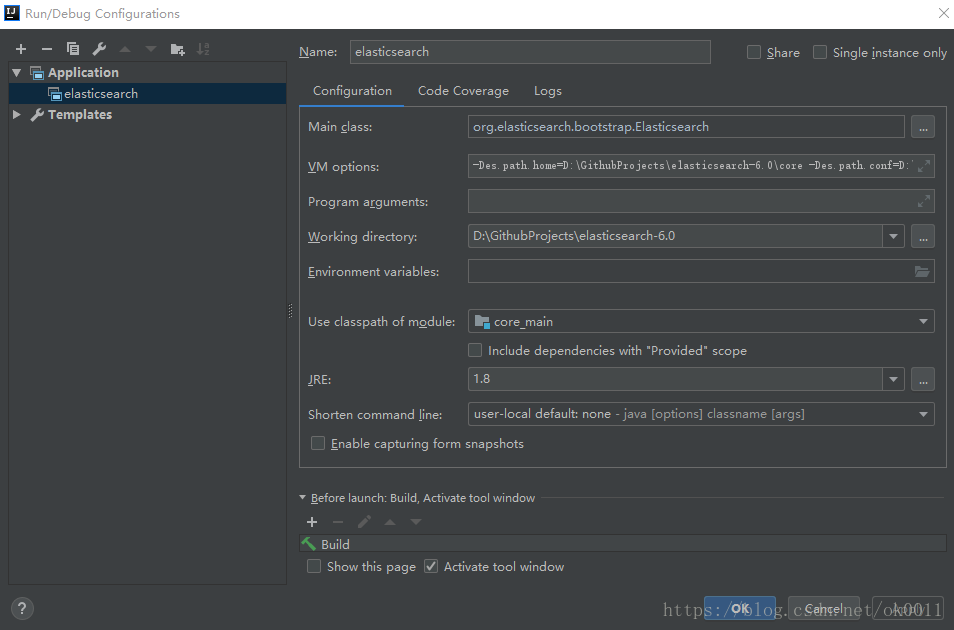Remove before-launch task minus icon
Viewport: 954px width, 630px height.
pos(338,522)
